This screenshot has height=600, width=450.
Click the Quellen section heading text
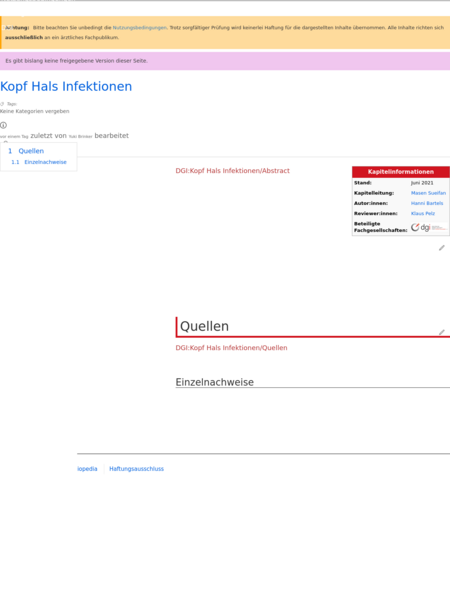(204, 326)
